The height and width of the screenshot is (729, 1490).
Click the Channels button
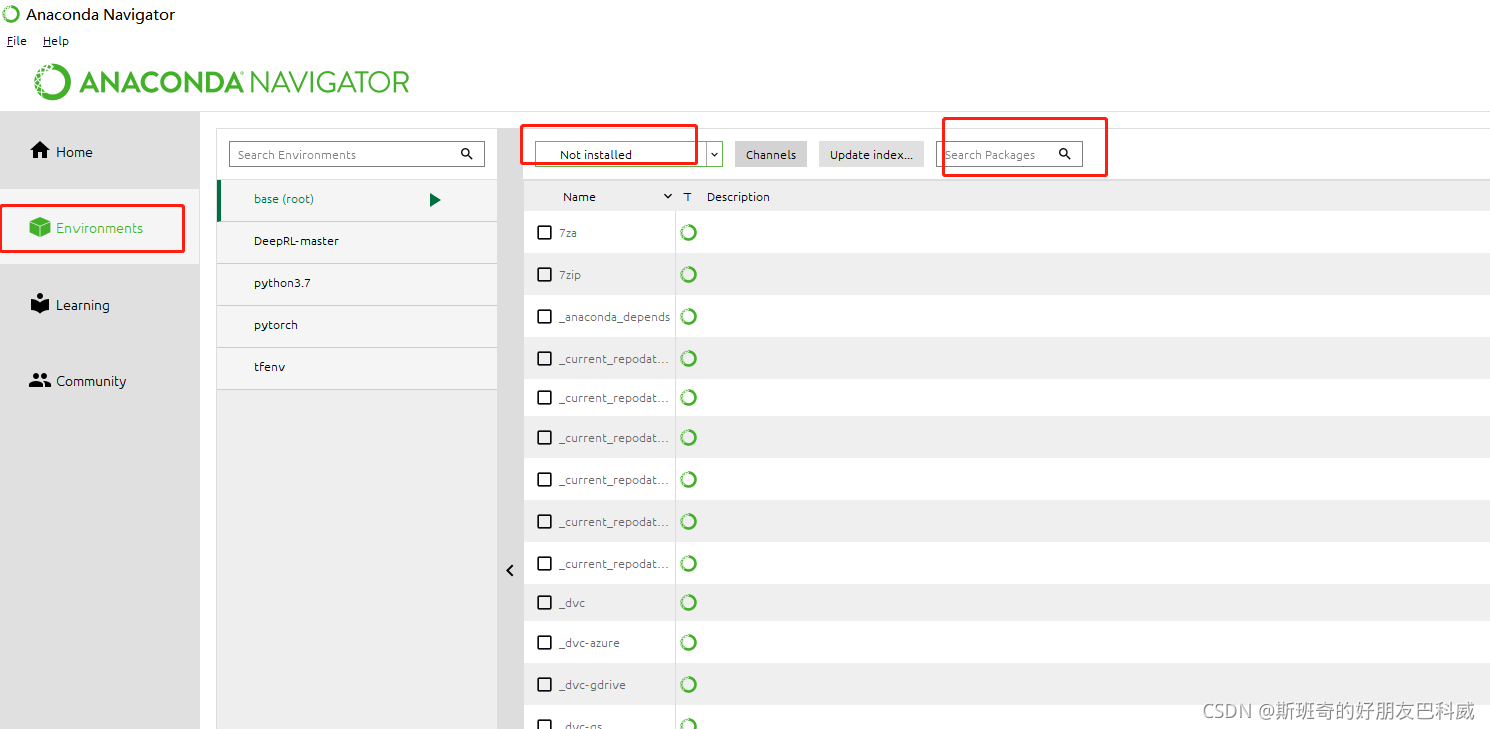[771, 154]
